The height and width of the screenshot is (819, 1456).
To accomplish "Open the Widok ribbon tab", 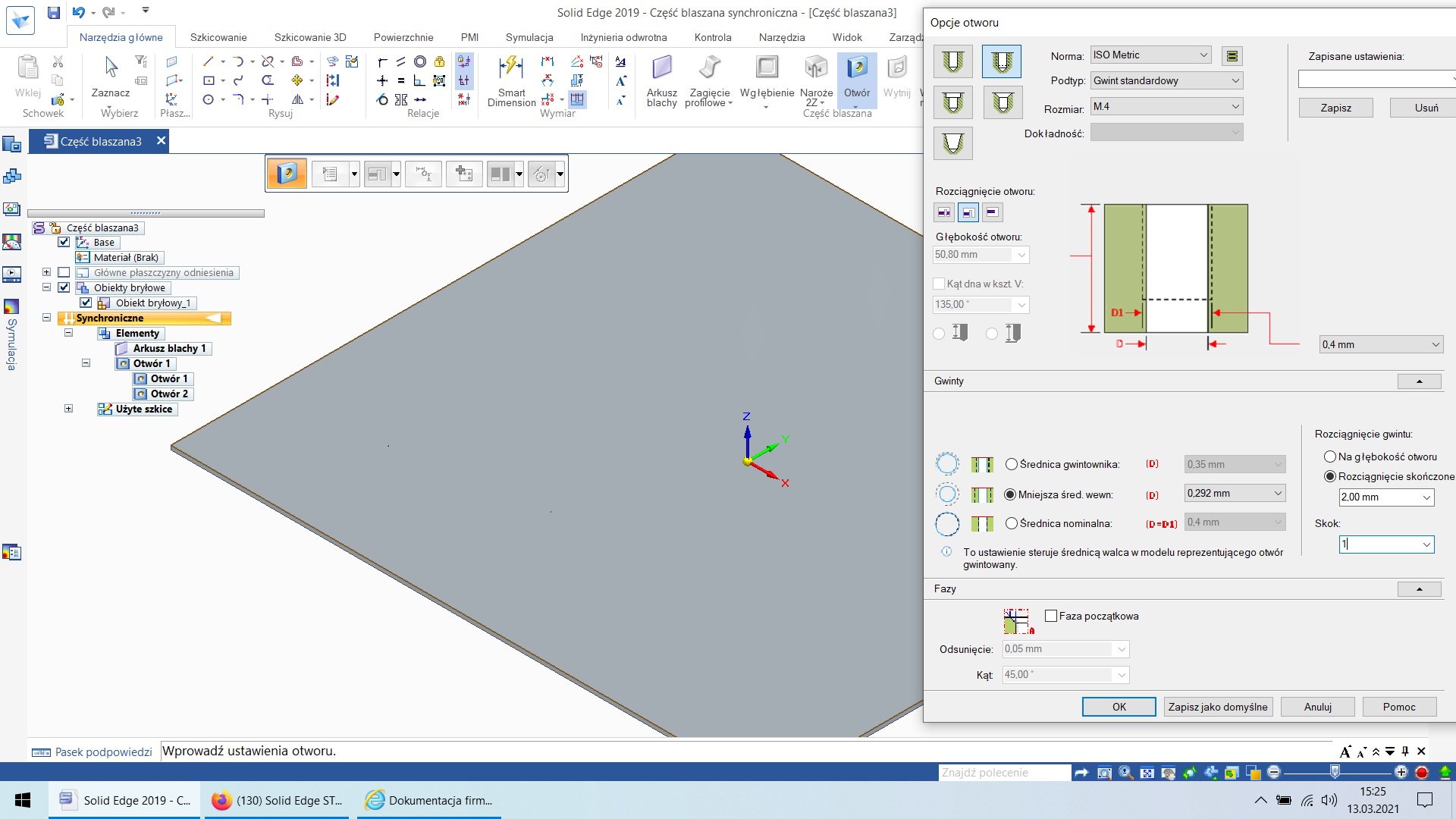I will tap(847, 37).
